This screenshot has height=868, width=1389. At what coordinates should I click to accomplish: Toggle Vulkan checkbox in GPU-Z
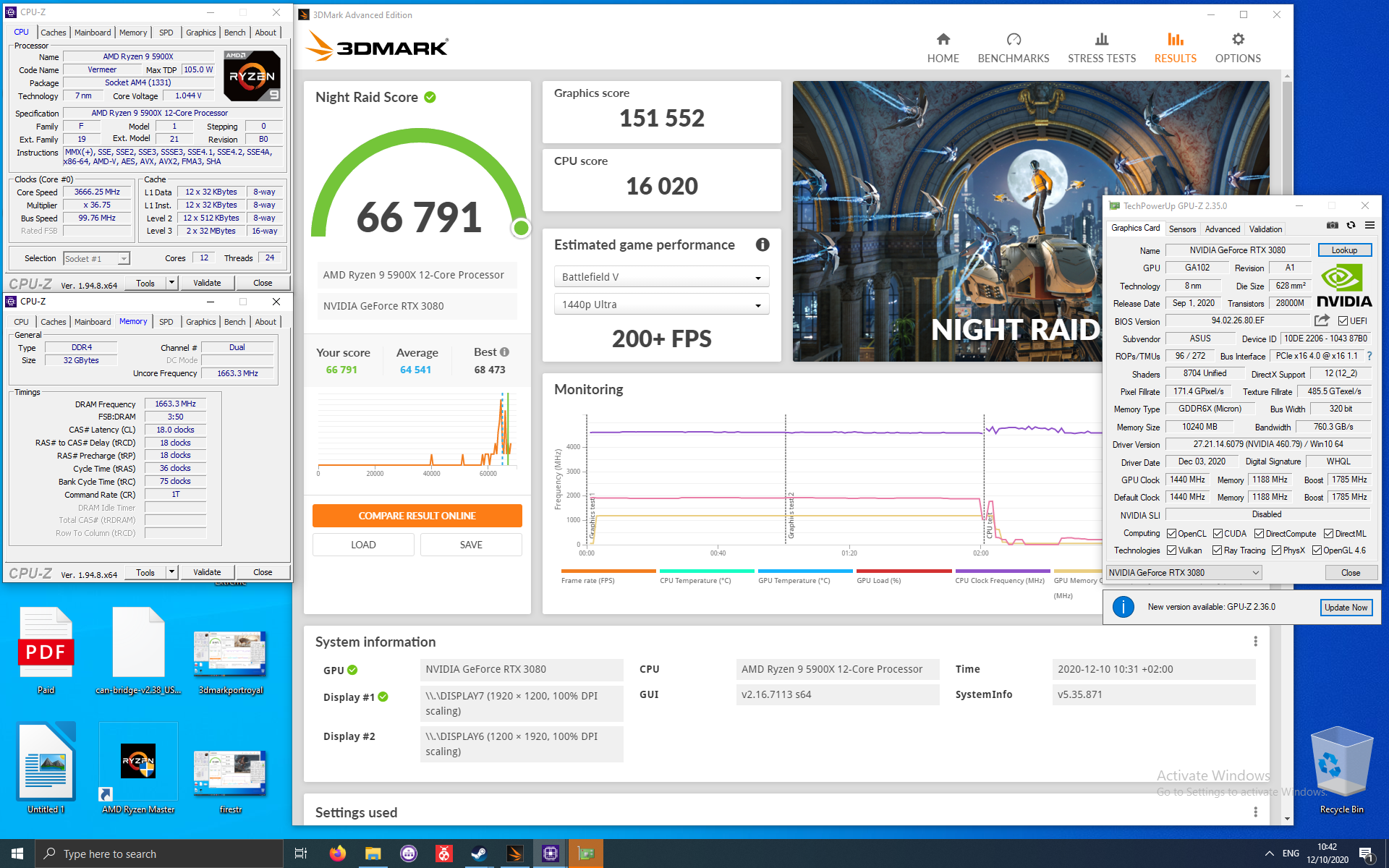click(1171, 550)
